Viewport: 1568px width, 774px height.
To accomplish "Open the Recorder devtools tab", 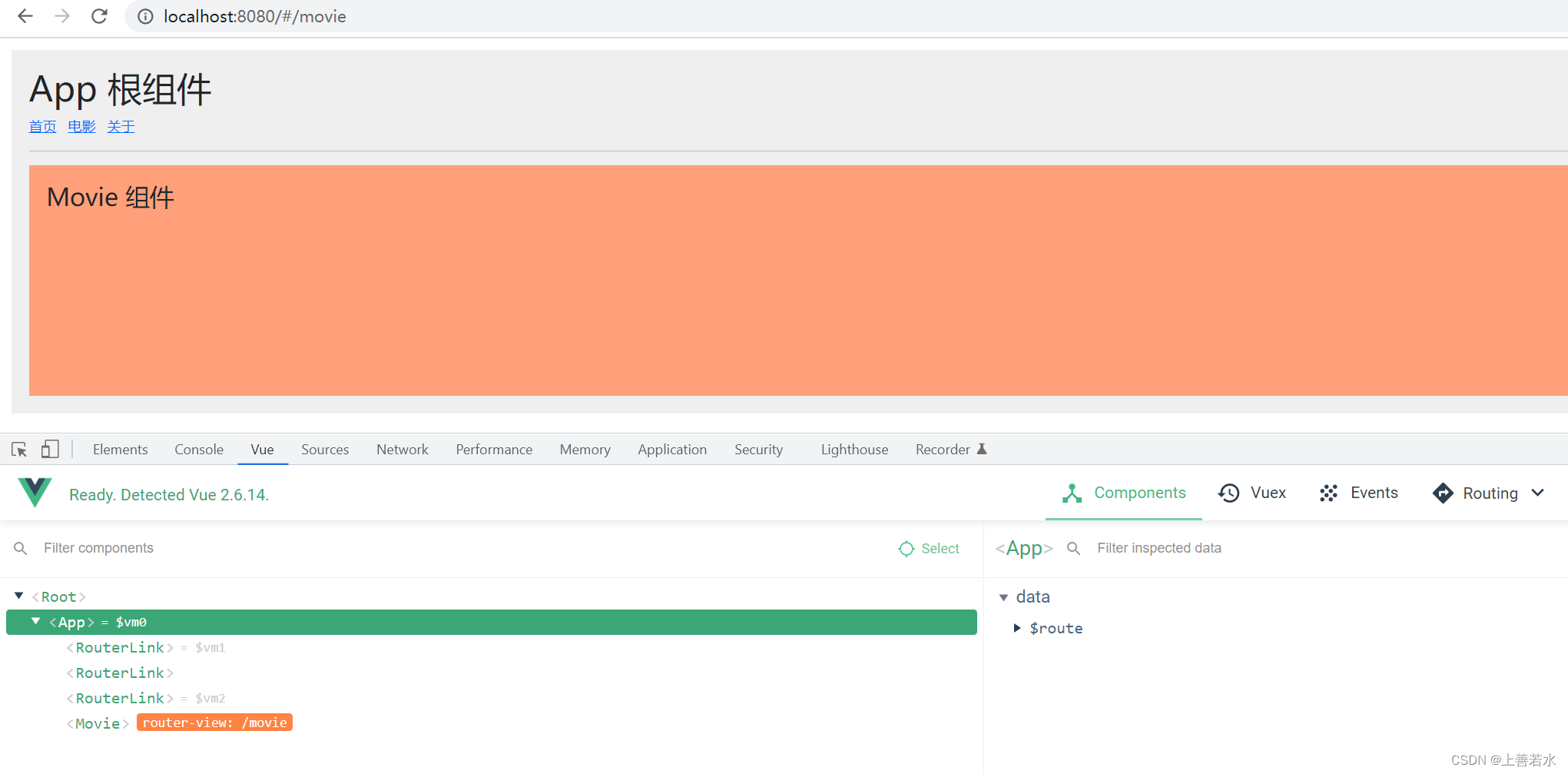I will 950,450.
